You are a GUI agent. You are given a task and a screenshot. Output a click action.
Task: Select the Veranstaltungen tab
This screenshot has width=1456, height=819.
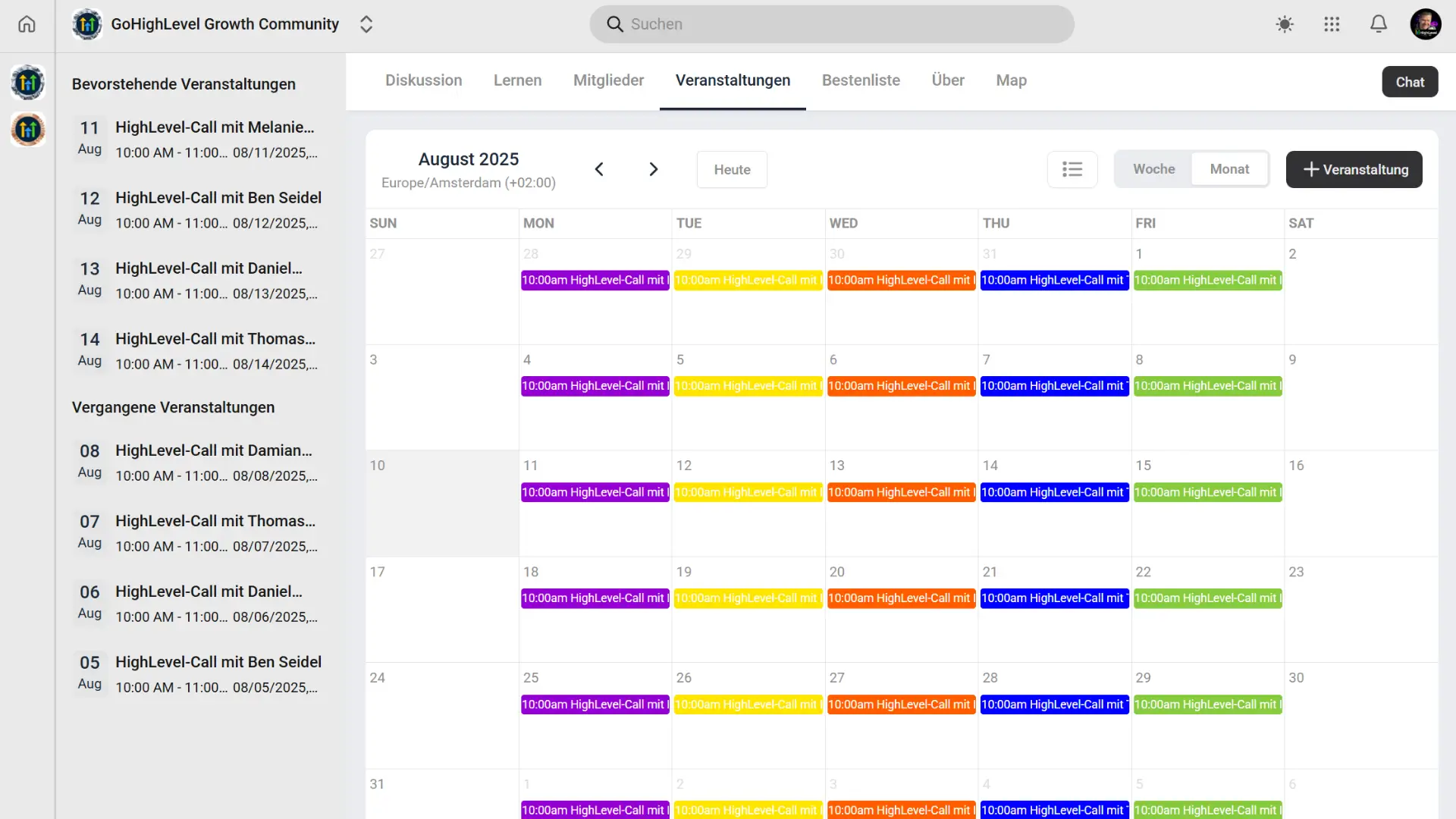[x=733, y=80]
